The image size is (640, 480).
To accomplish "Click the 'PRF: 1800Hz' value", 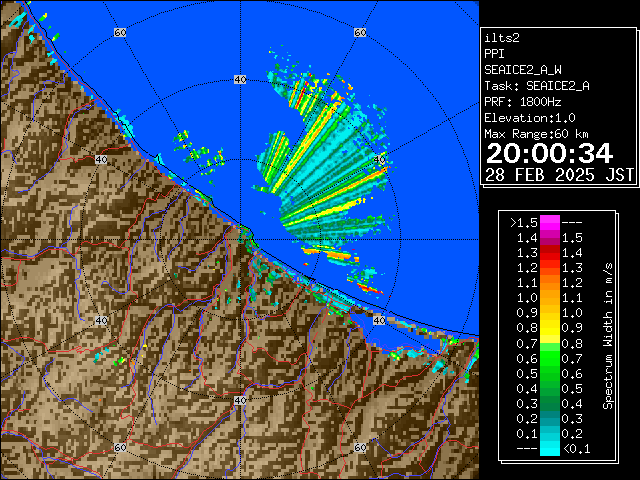I will tap(523, 102).
